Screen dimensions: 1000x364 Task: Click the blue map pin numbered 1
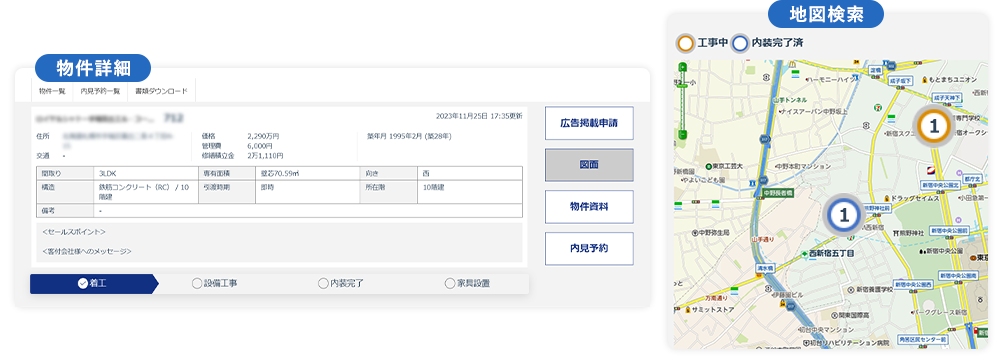(x=844, y=215)
